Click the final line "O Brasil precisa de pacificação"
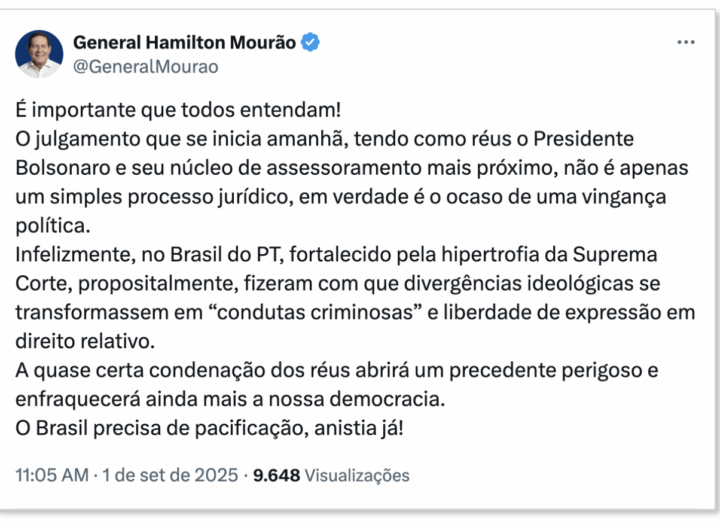 (212, 427)
